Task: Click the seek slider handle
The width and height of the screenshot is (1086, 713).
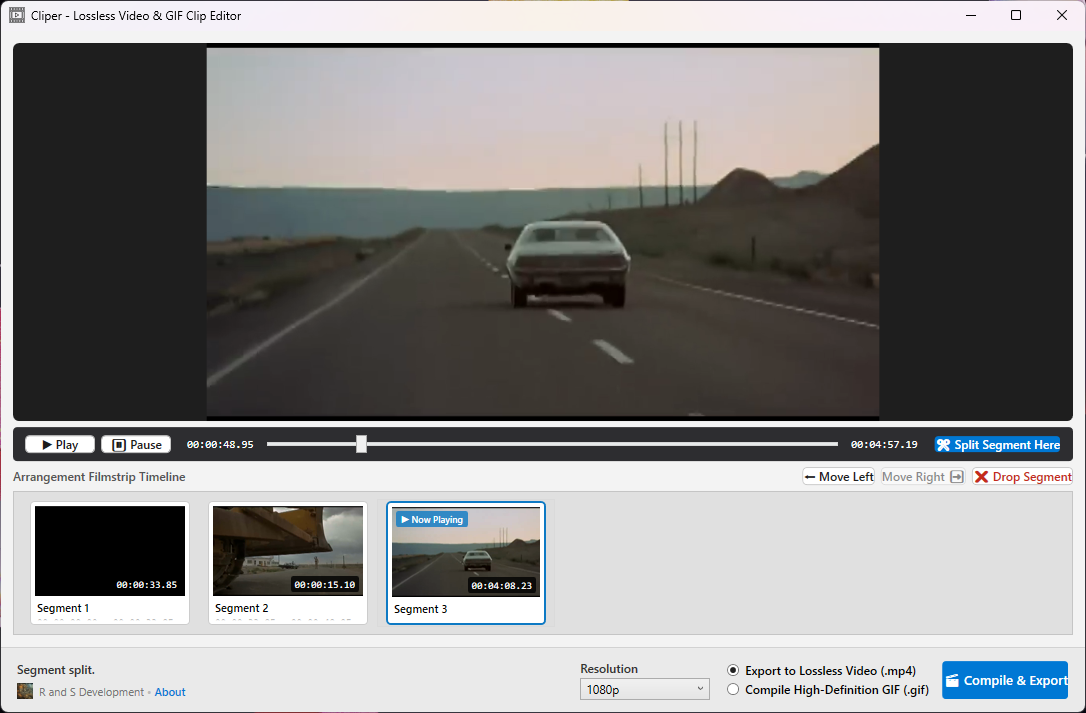Action: pos(362,444)
